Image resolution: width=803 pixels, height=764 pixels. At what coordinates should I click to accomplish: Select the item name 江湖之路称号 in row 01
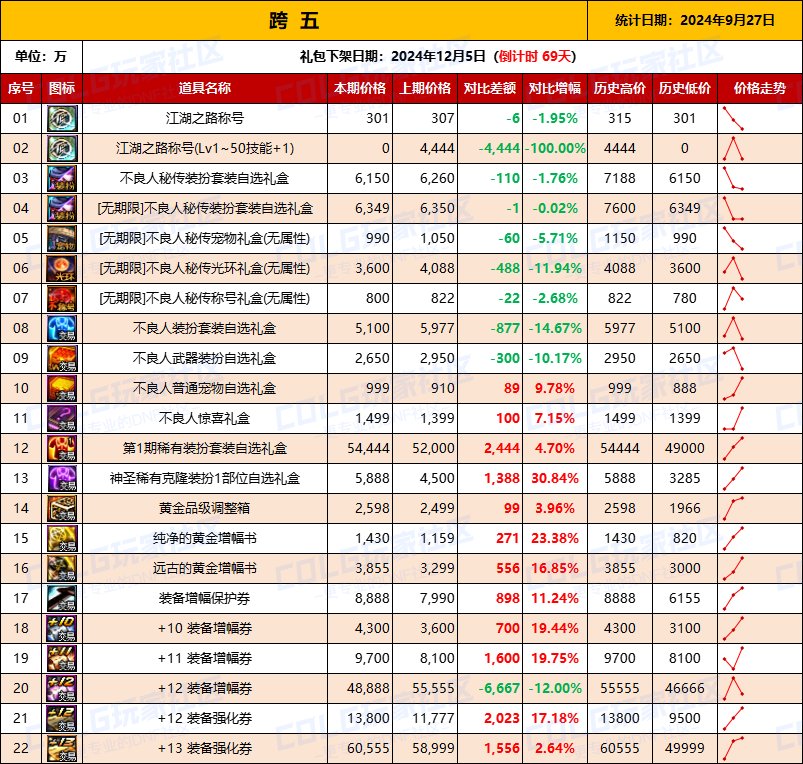click(205, 118)
